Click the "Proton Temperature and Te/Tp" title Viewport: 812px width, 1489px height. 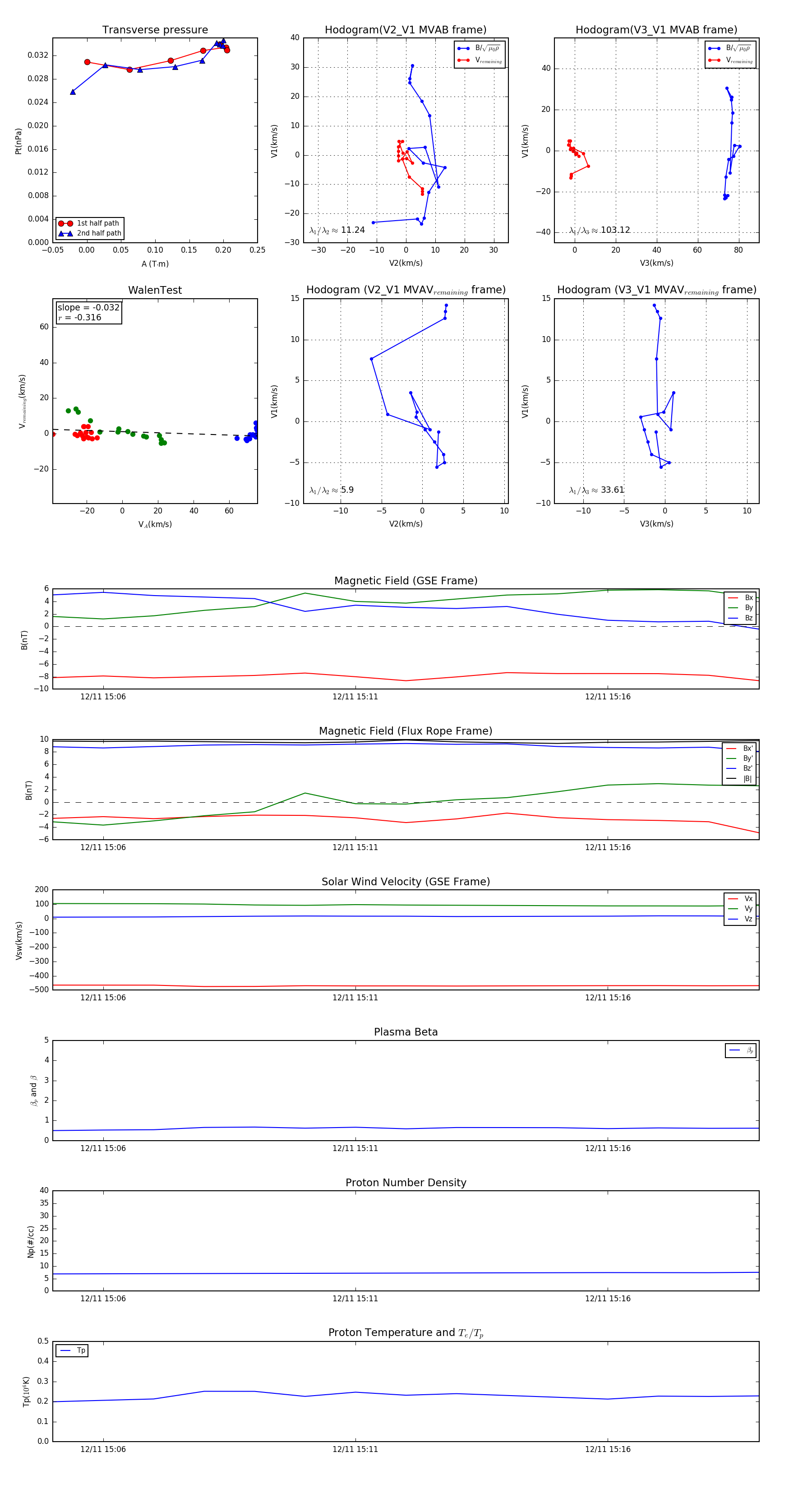pos(406,1333)
